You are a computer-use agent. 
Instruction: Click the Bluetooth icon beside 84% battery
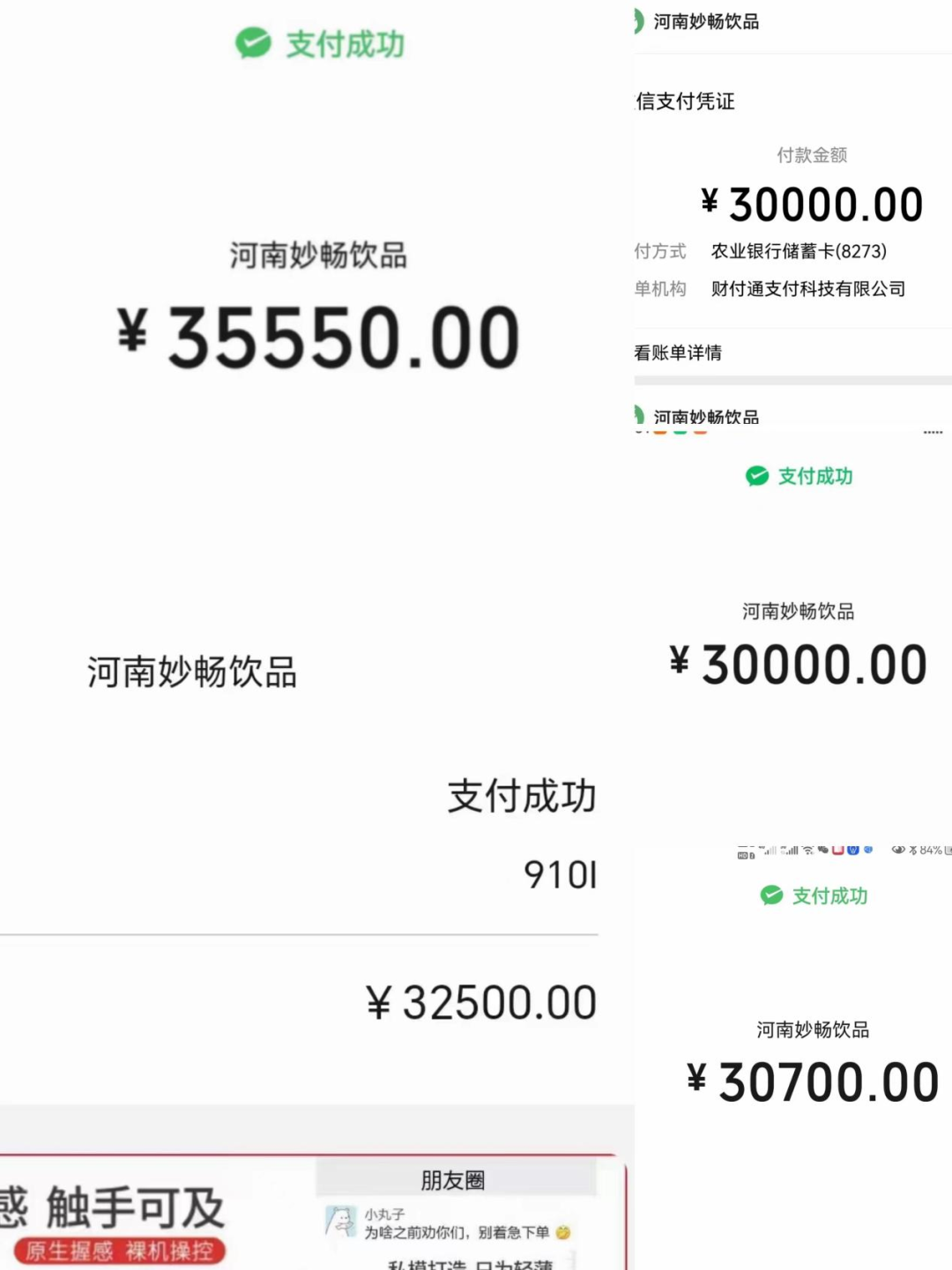coord(913,850)
